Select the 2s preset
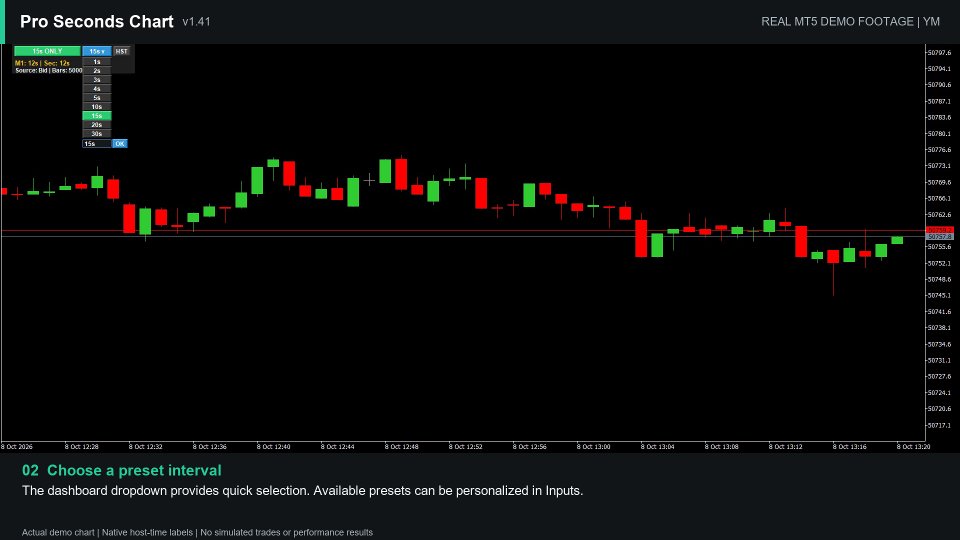The image size is (960, 540). click(x=97, y=71)
